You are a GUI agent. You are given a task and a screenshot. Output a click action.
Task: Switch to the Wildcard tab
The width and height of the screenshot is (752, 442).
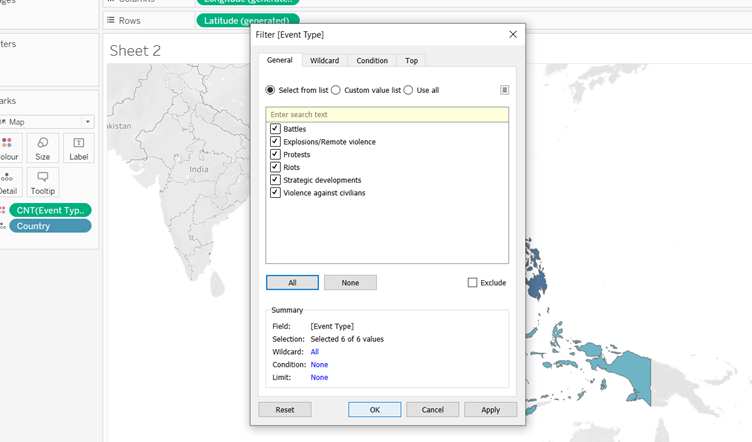point(324,61)
